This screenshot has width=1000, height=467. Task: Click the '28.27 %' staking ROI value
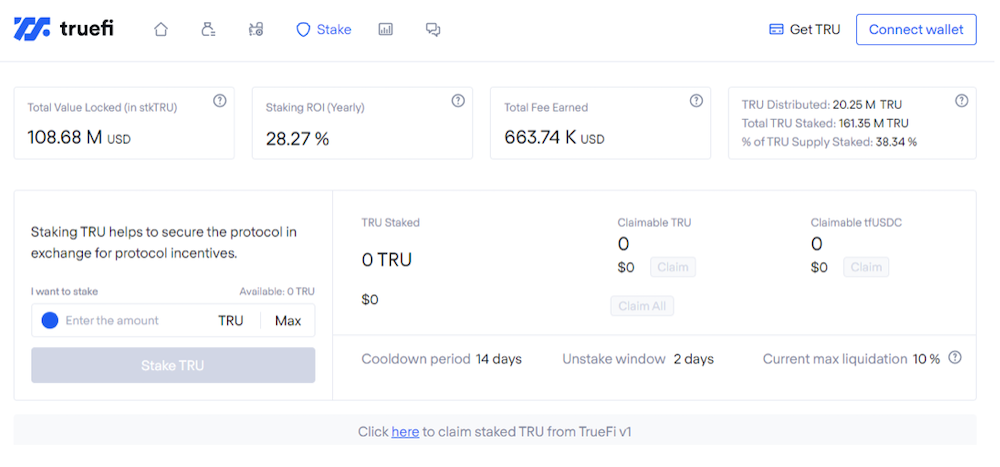point(297,138)
